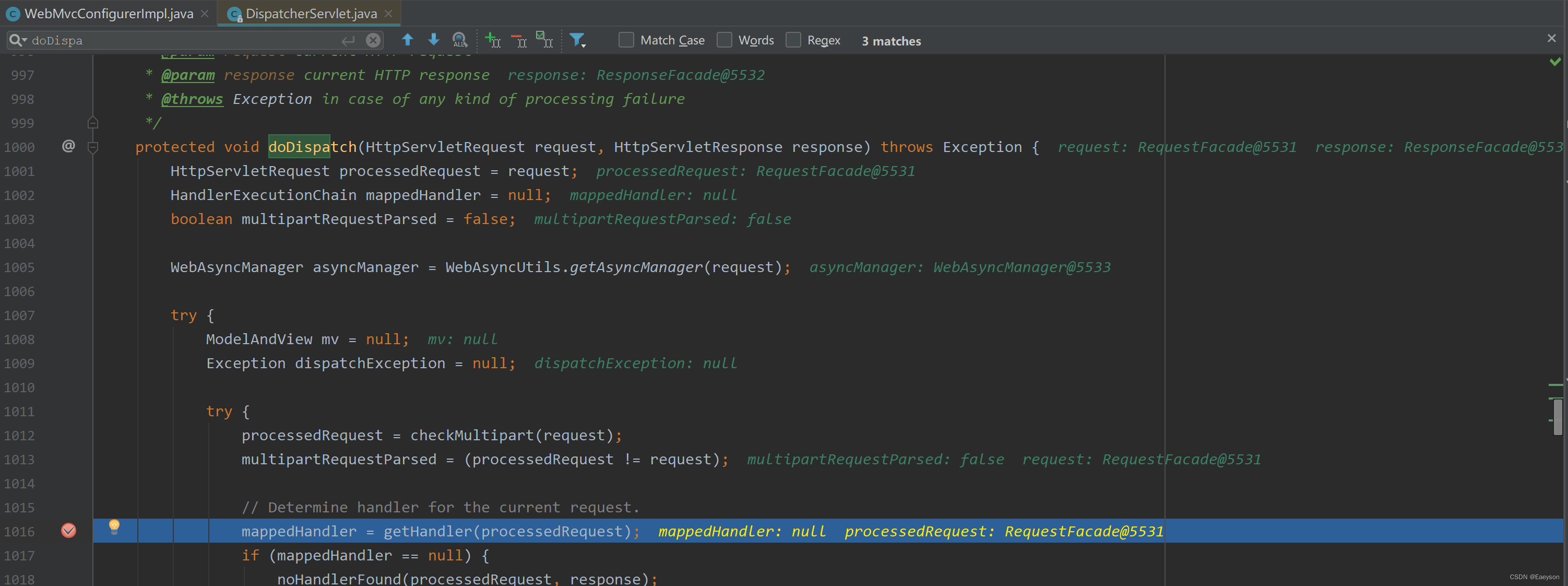Click the getAsyncManager call on line 1005

636,267
